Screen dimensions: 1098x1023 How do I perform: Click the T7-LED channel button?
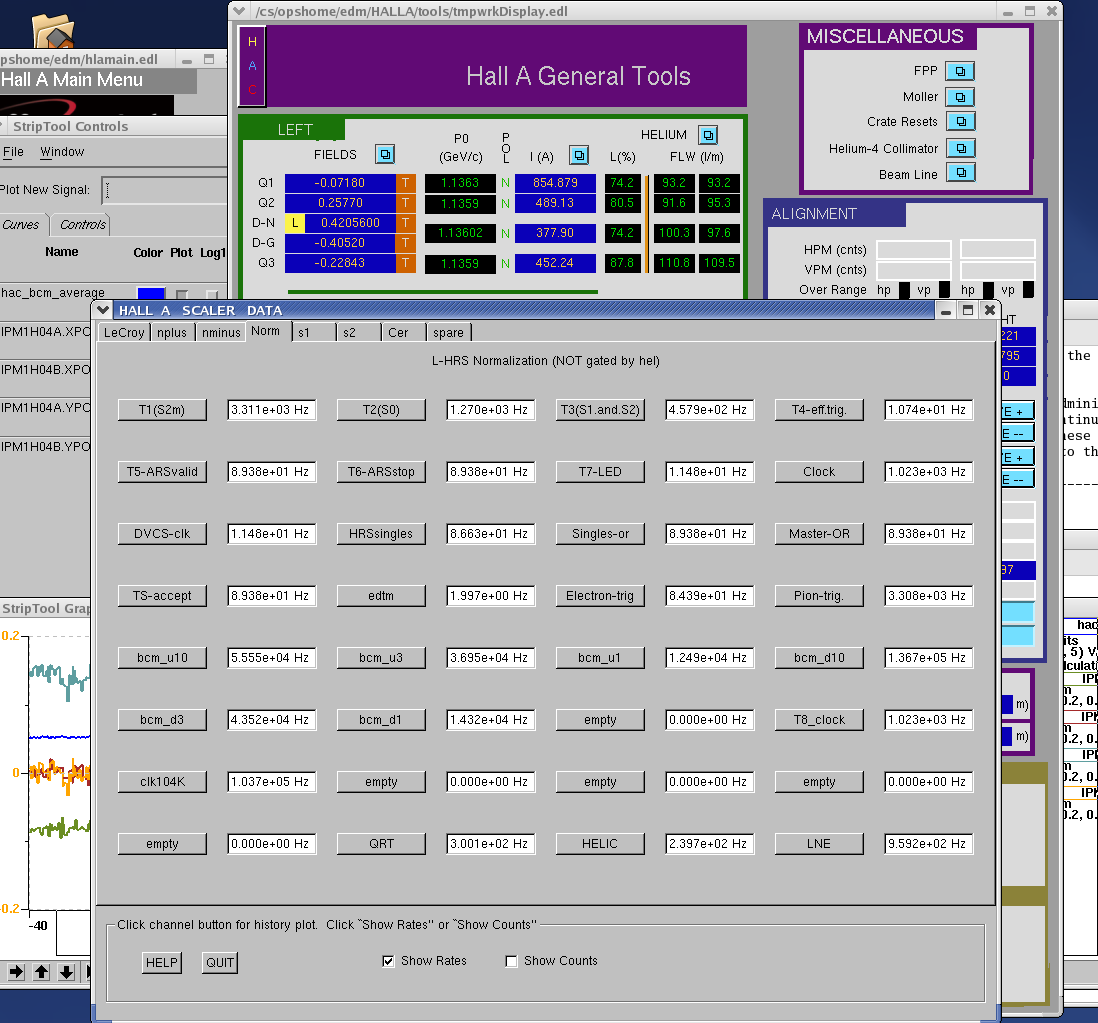(x=600, y=472)
